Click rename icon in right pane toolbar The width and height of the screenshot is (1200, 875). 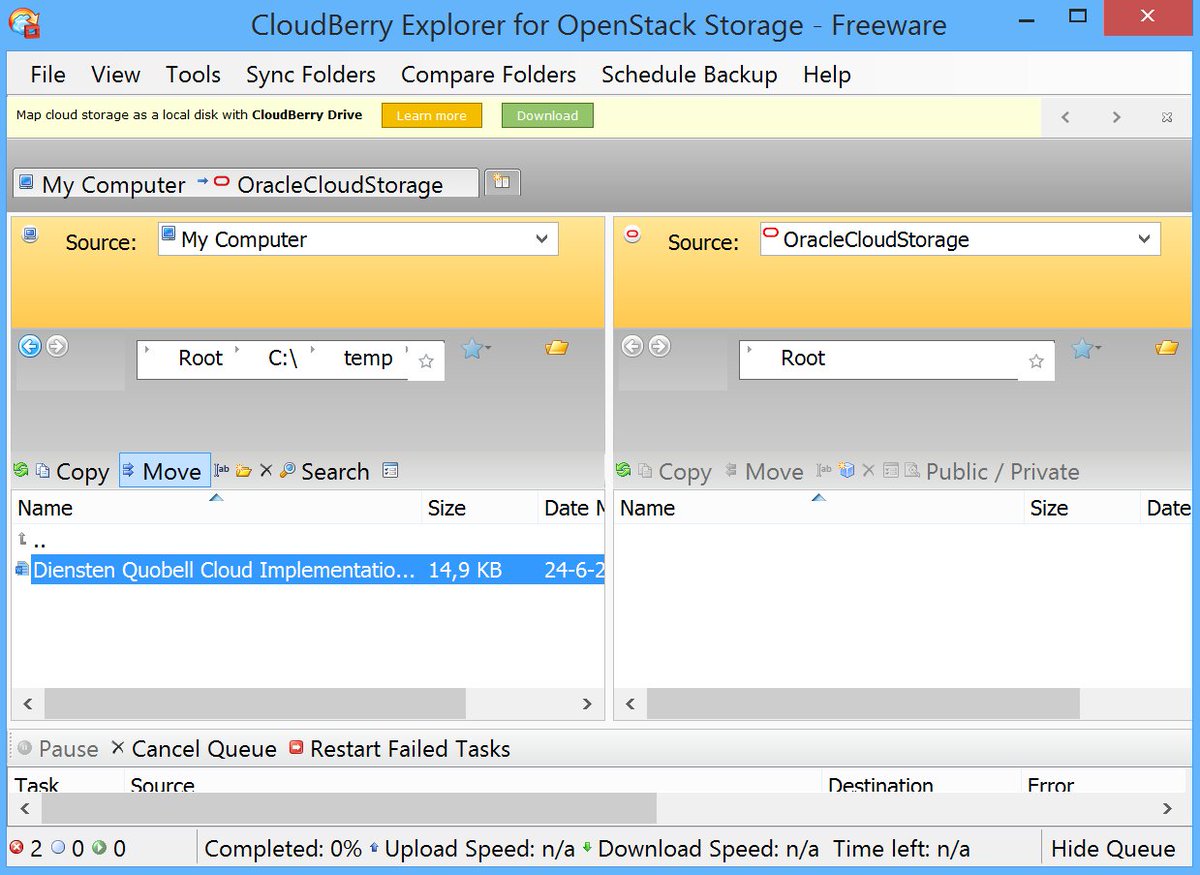pos(825,470)
